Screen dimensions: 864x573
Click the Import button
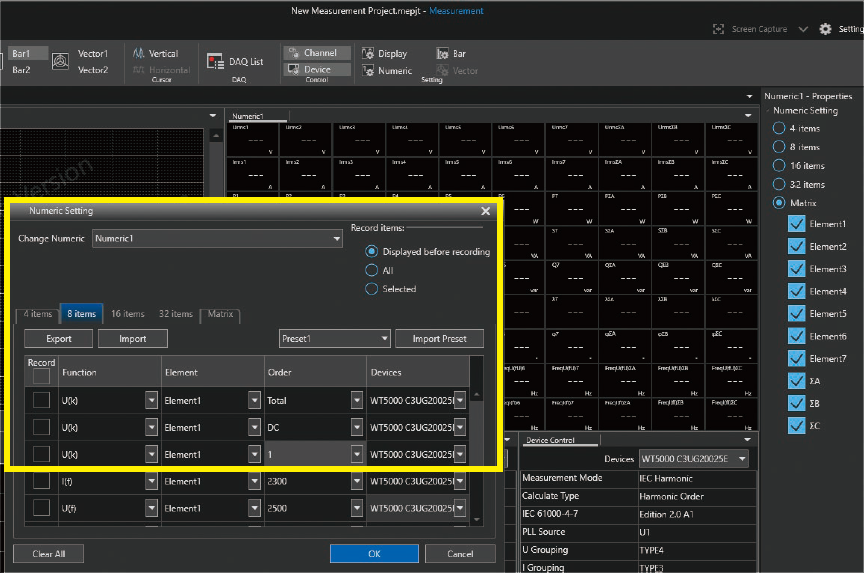[133, 338]
